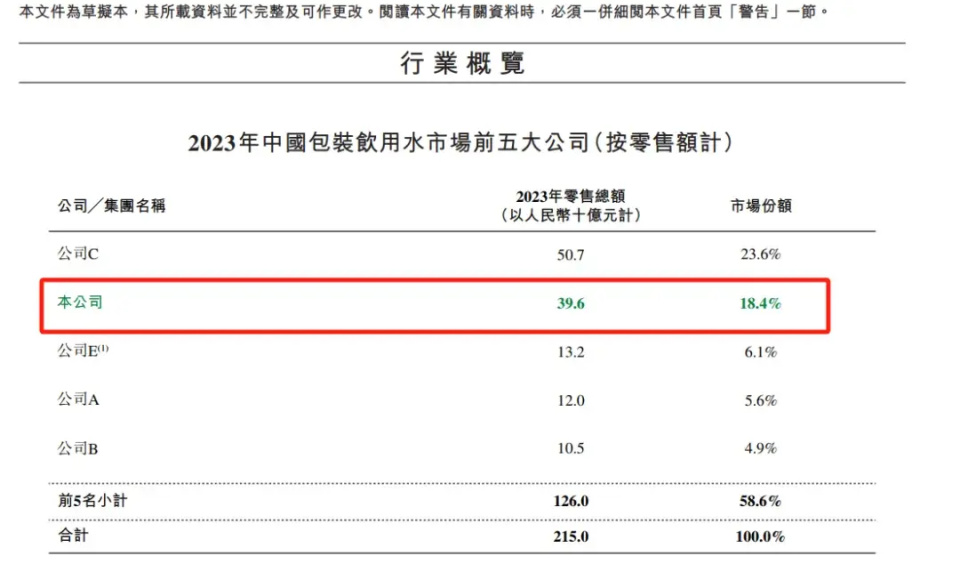
Task: Click the subtotal share 58.6%
Action: click(760, 501)
